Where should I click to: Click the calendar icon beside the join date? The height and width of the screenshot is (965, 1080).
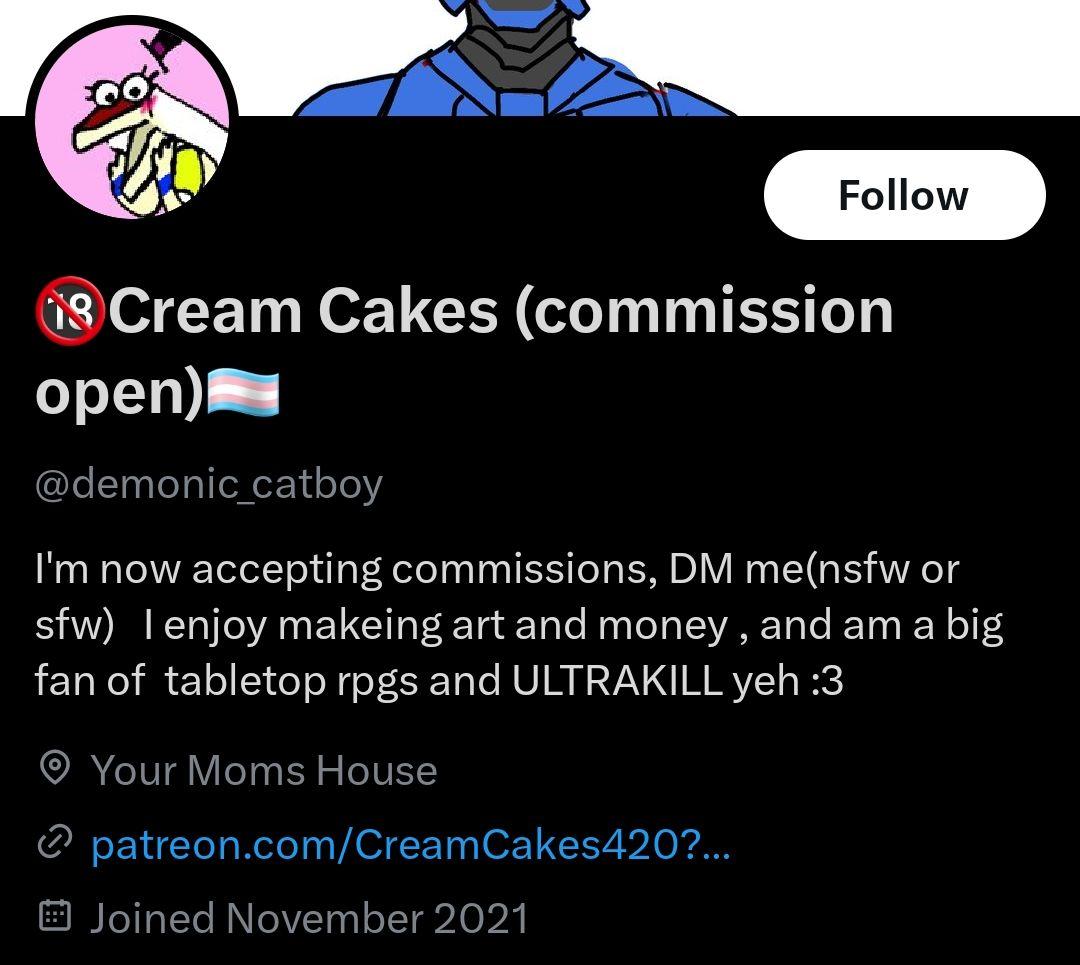tap(53, 916)
